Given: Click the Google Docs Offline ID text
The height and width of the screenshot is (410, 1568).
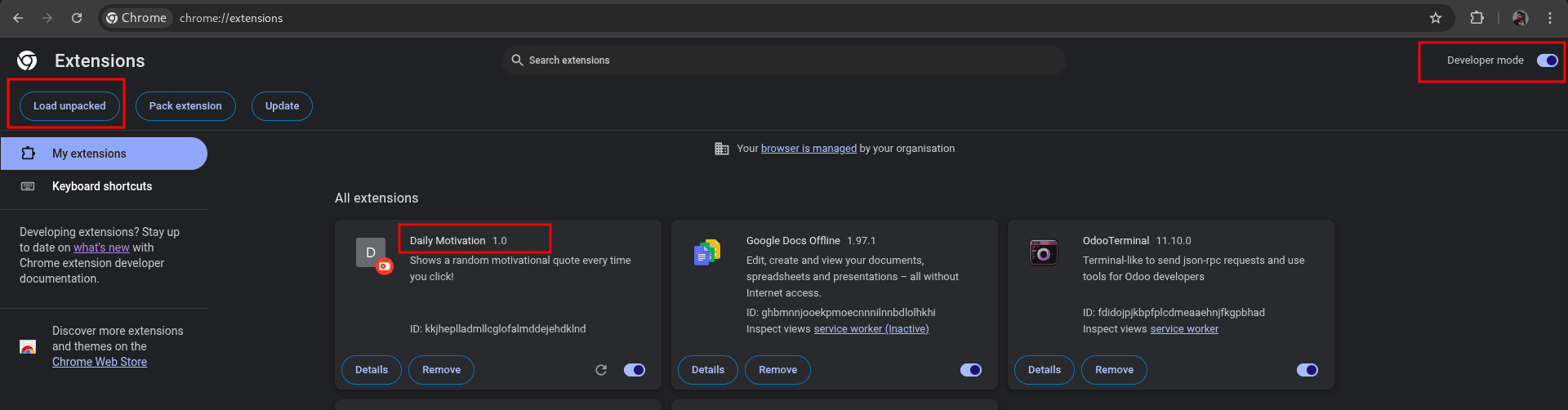Looking at the screenshot, I should click(x=841, y=313).
